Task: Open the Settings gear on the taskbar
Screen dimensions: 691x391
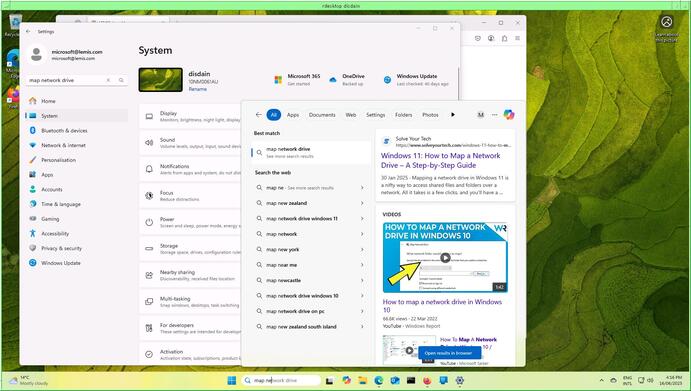Action: pos(460,380)
